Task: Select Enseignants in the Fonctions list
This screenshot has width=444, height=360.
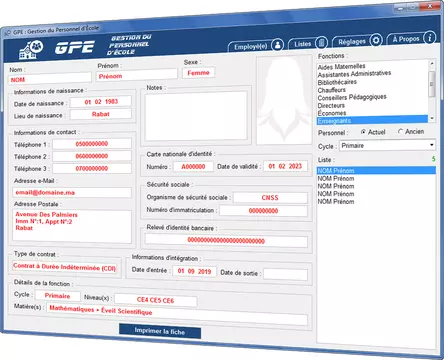Action: pos(372,120)
